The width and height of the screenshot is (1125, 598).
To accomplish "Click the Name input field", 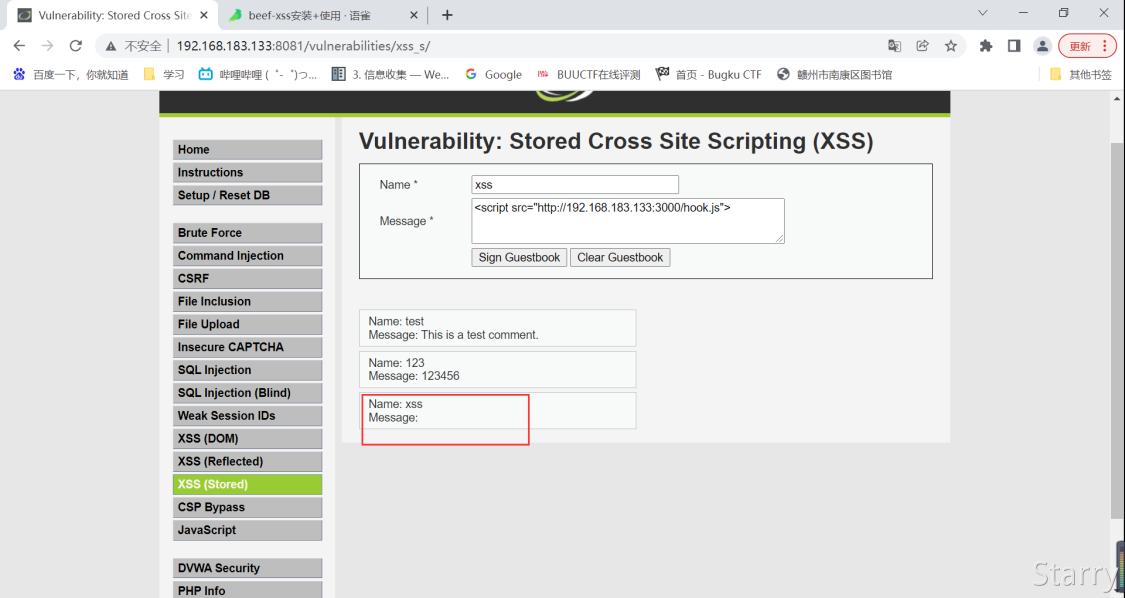I will 575,184.
